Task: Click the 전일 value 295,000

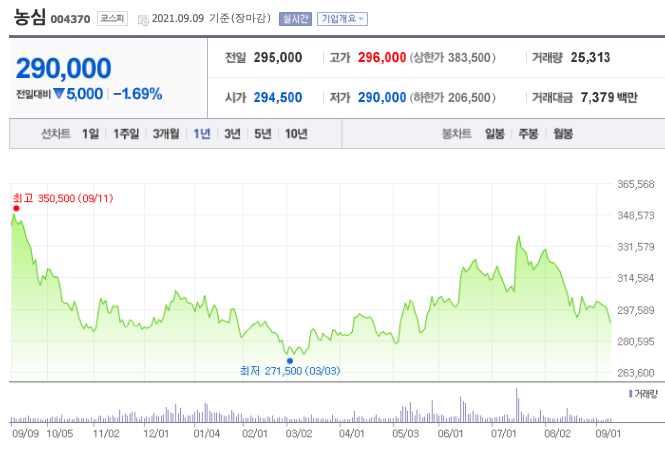Action: point(278,57)
